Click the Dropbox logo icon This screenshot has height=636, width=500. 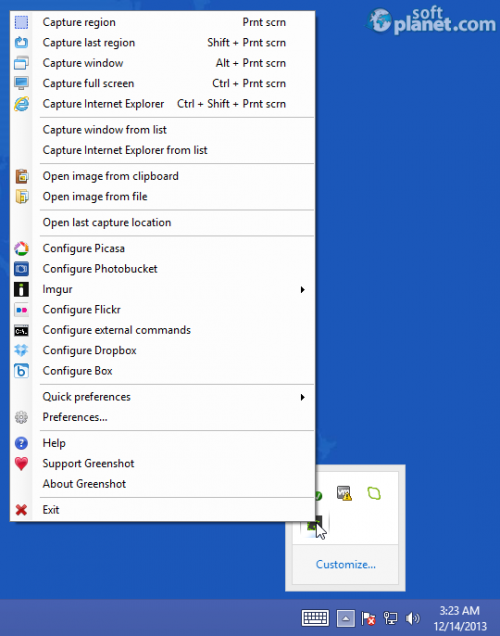pyautogui.click(x=21, y=350)
